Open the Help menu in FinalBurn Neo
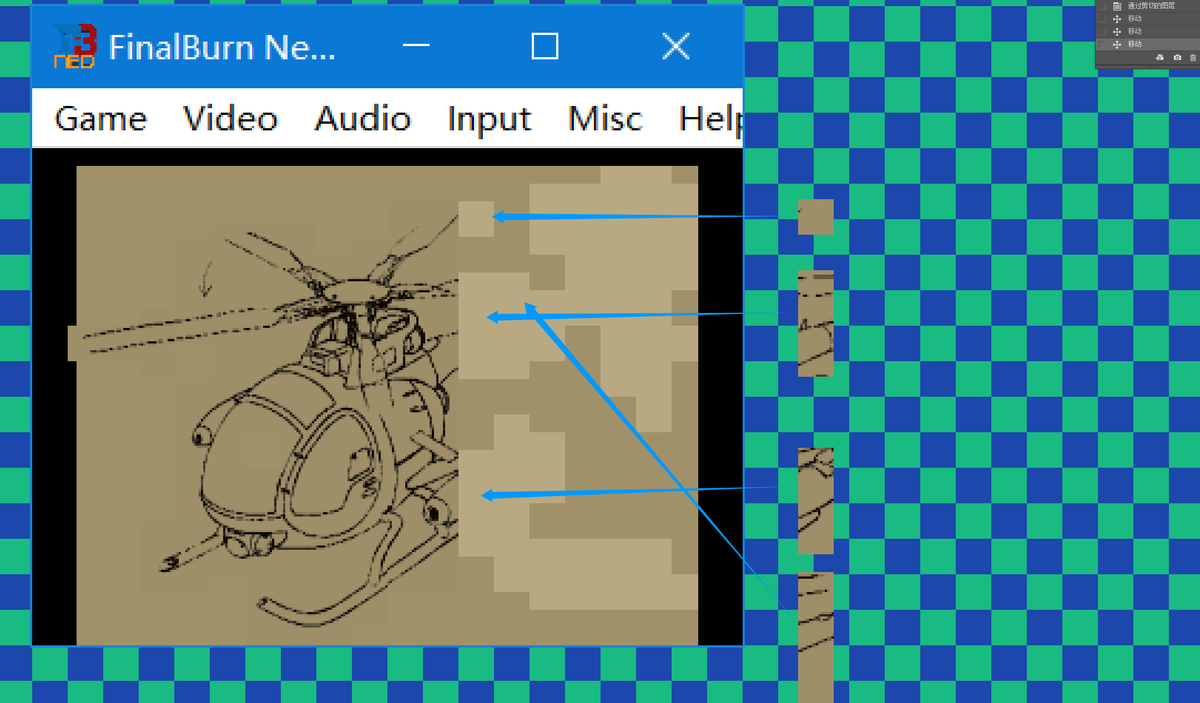 pyautogui.click(x=711, y=119)
